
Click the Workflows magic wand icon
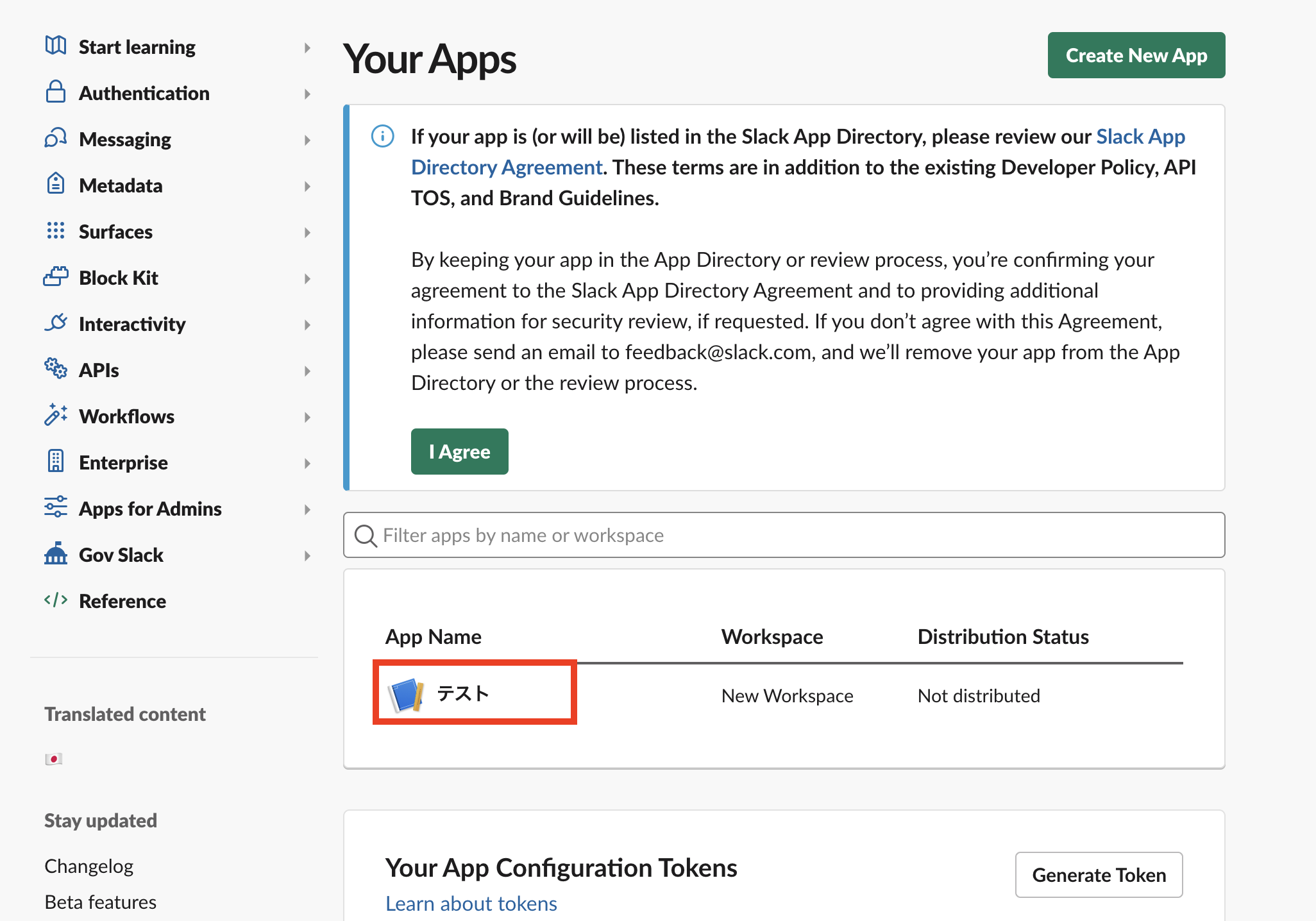click(x=56, y=415)
